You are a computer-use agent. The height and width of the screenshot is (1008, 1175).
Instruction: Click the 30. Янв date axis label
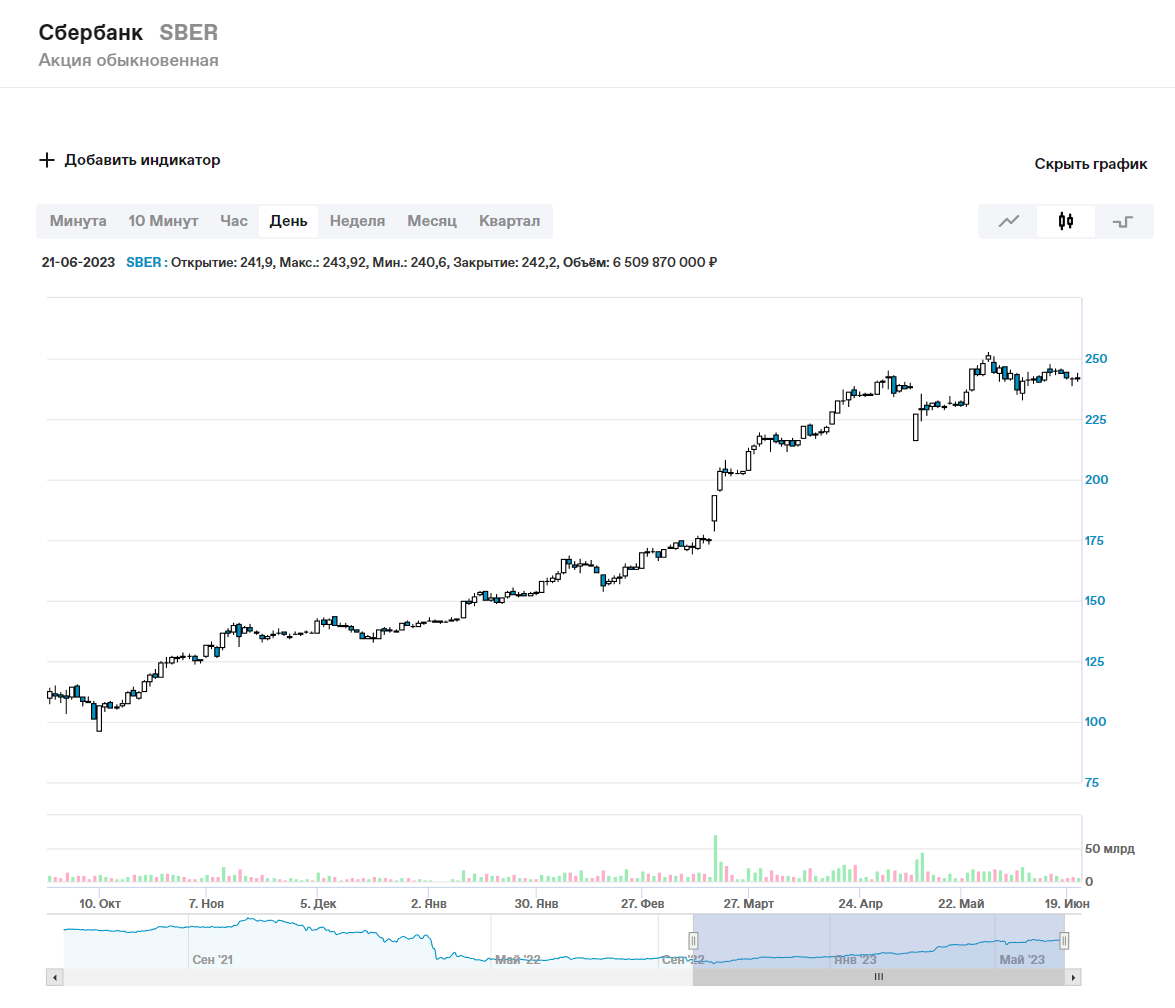pos(537,904)
